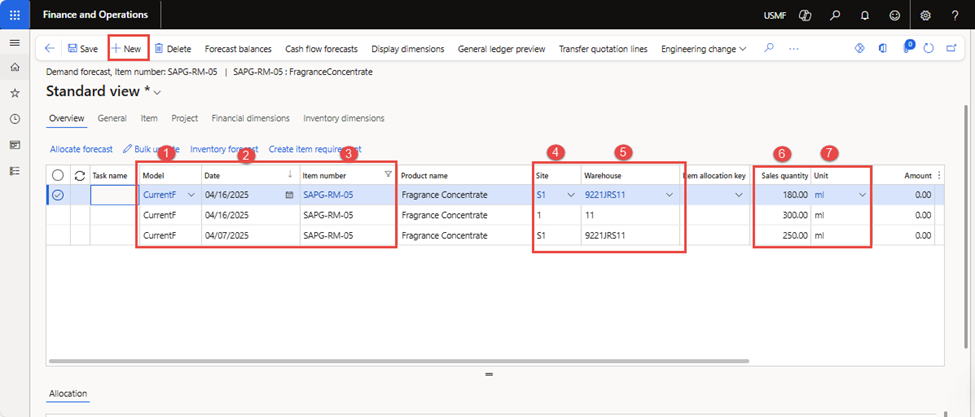Open Forecast balances
The image size is (975, 417).
238,48
